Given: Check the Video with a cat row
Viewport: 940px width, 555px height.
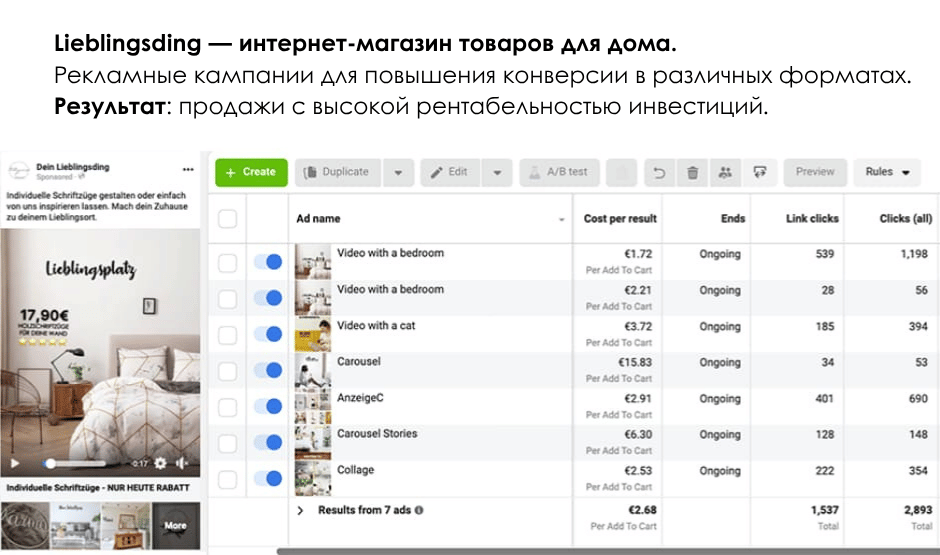Looking at the screenshot, I should coord(227,334).
